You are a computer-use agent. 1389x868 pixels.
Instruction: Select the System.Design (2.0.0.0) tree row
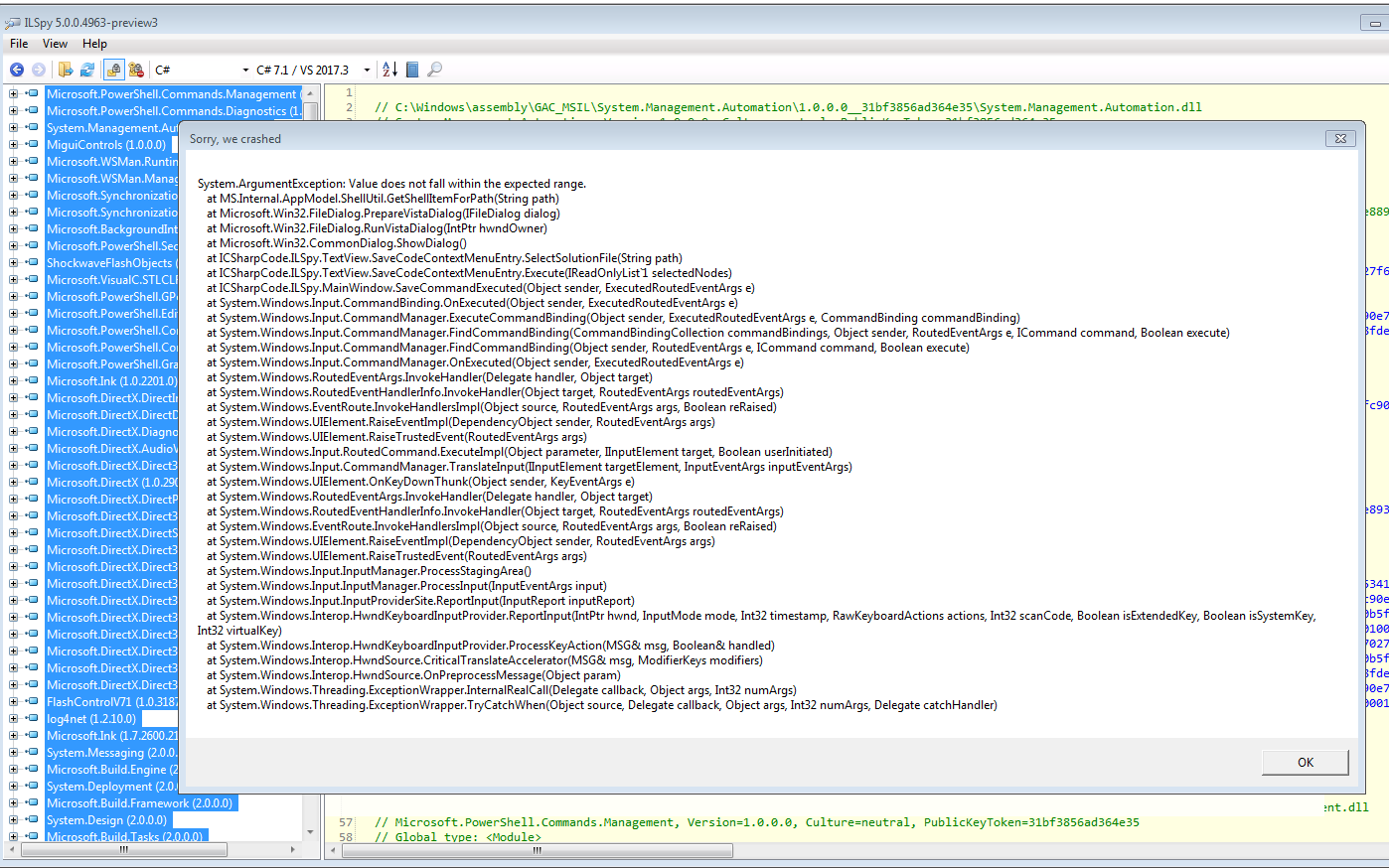coord(107,820)
